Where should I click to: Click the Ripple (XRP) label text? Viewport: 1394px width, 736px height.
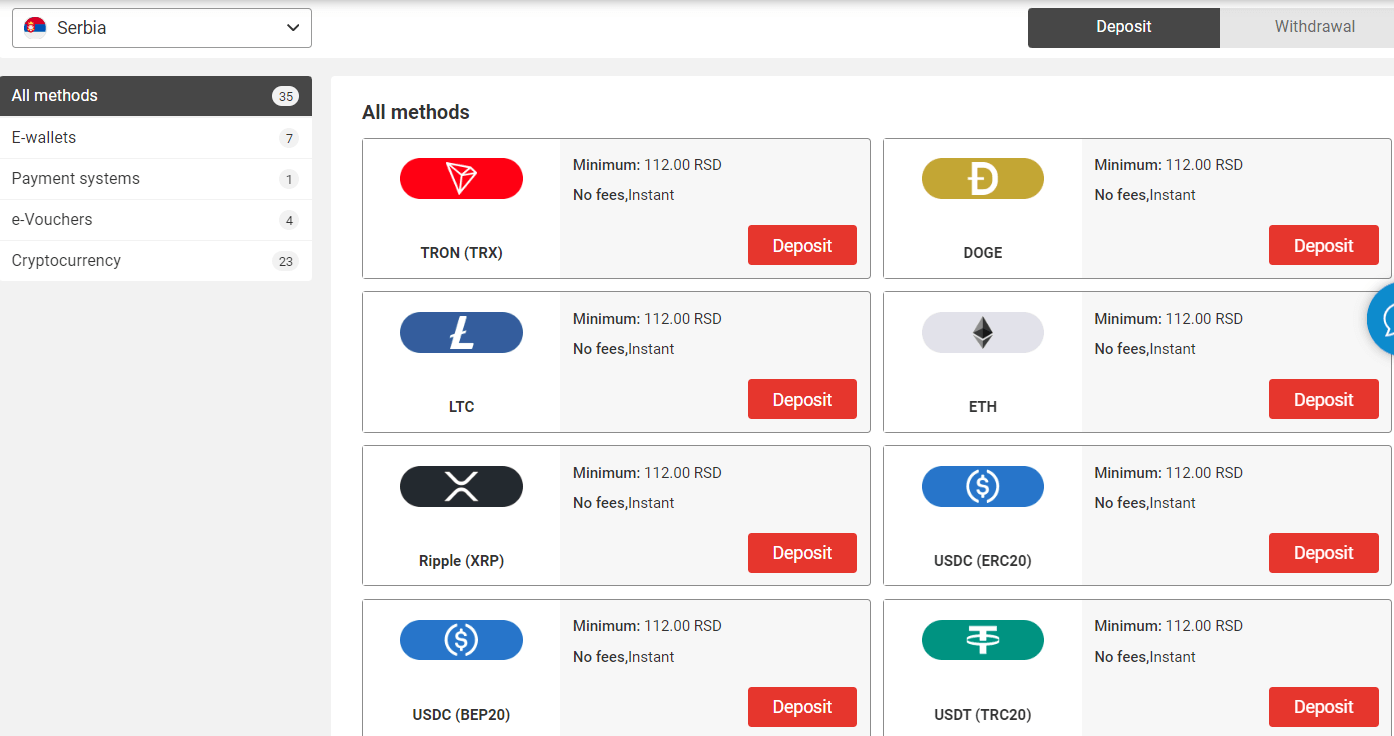click(461, 561)
